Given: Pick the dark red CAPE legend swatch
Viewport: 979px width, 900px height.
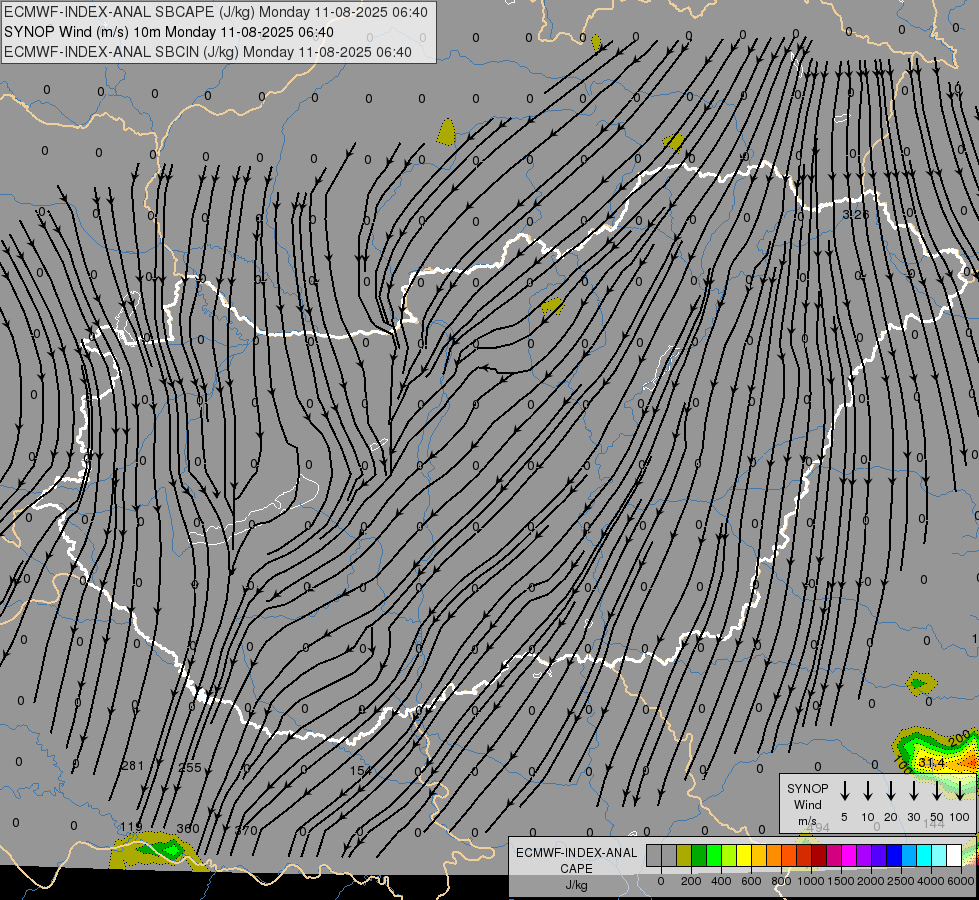Looking at the screenshot, I should [820, 855].
